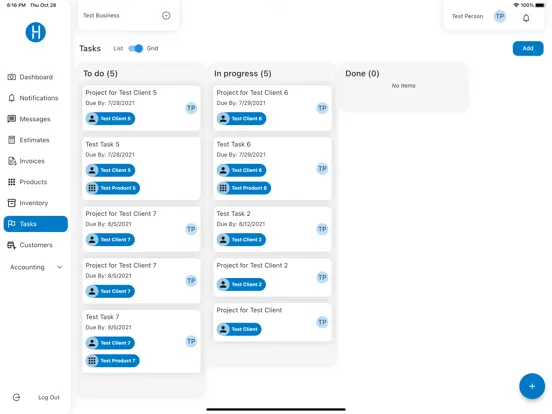Click the To do (5) column header
This screenshot has height=414, width=552.
(x=101, y=74)
